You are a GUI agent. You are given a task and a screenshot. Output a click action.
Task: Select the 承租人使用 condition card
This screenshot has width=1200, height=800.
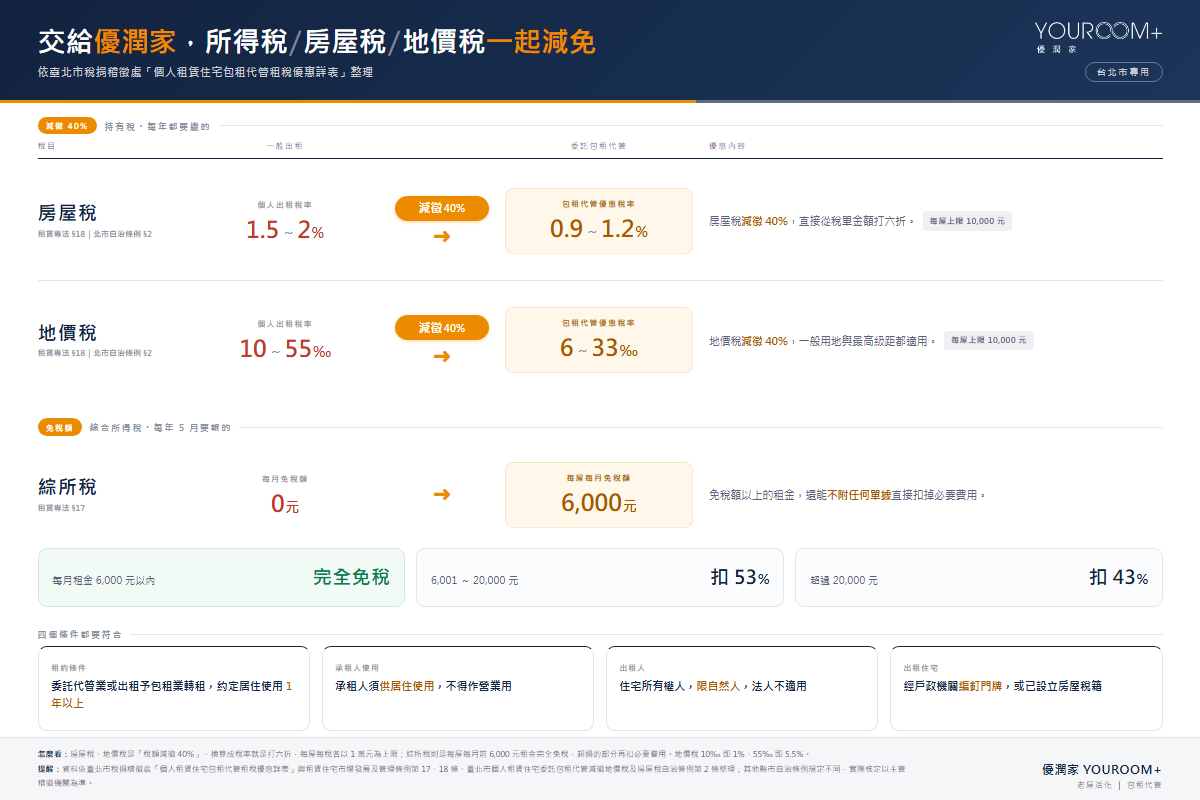[459, 689]
